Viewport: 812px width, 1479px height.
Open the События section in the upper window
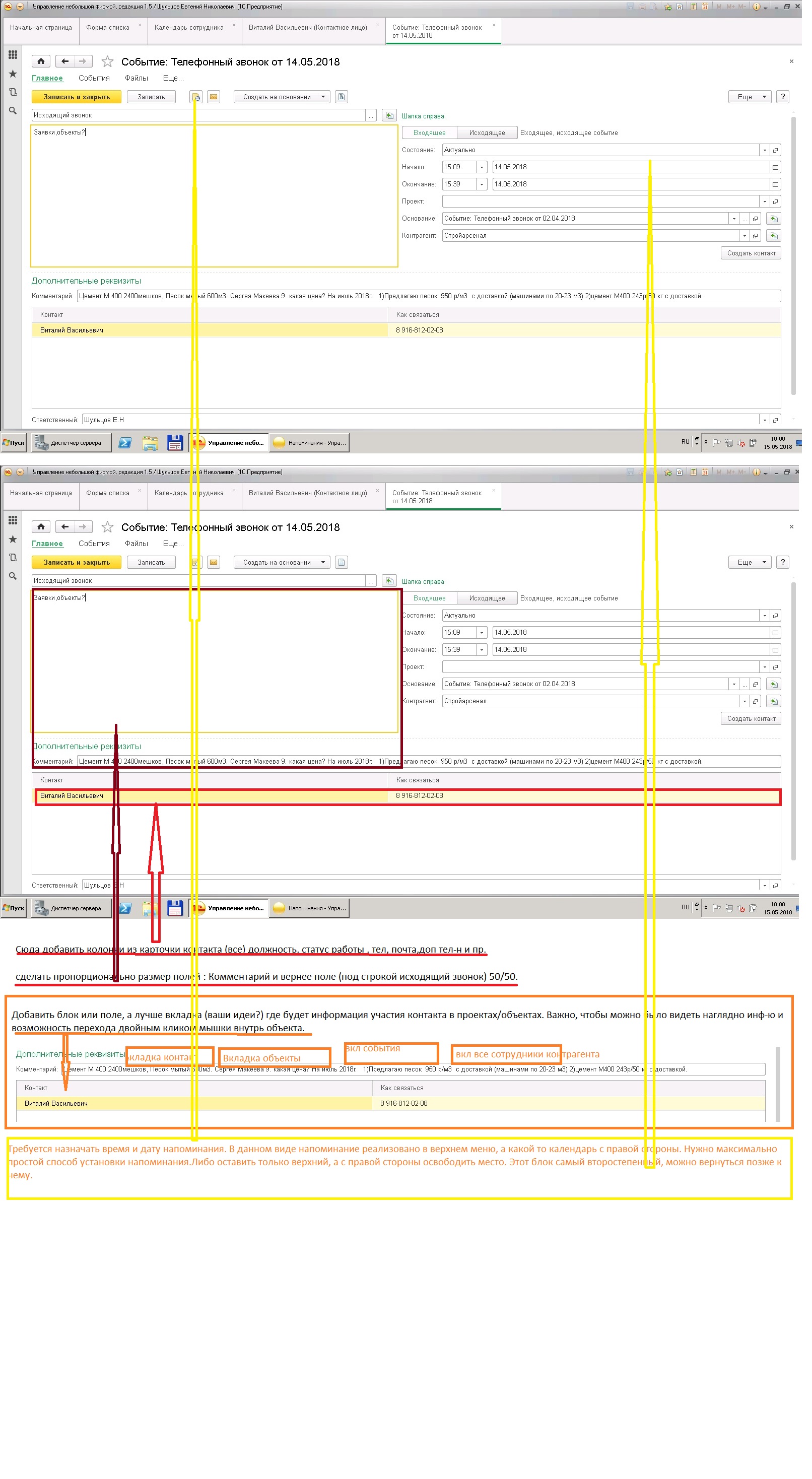[x=94, y=78]
